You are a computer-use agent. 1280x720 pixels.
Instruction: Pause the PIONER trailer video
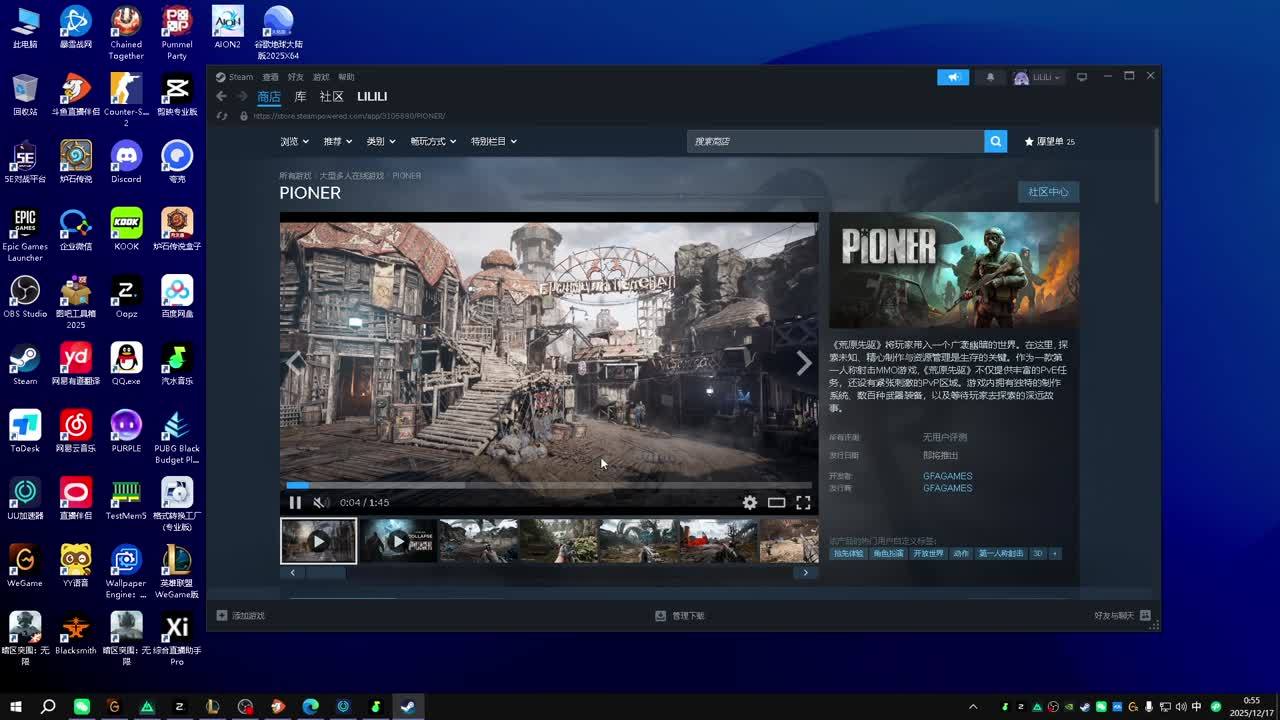tap(295, 503)
